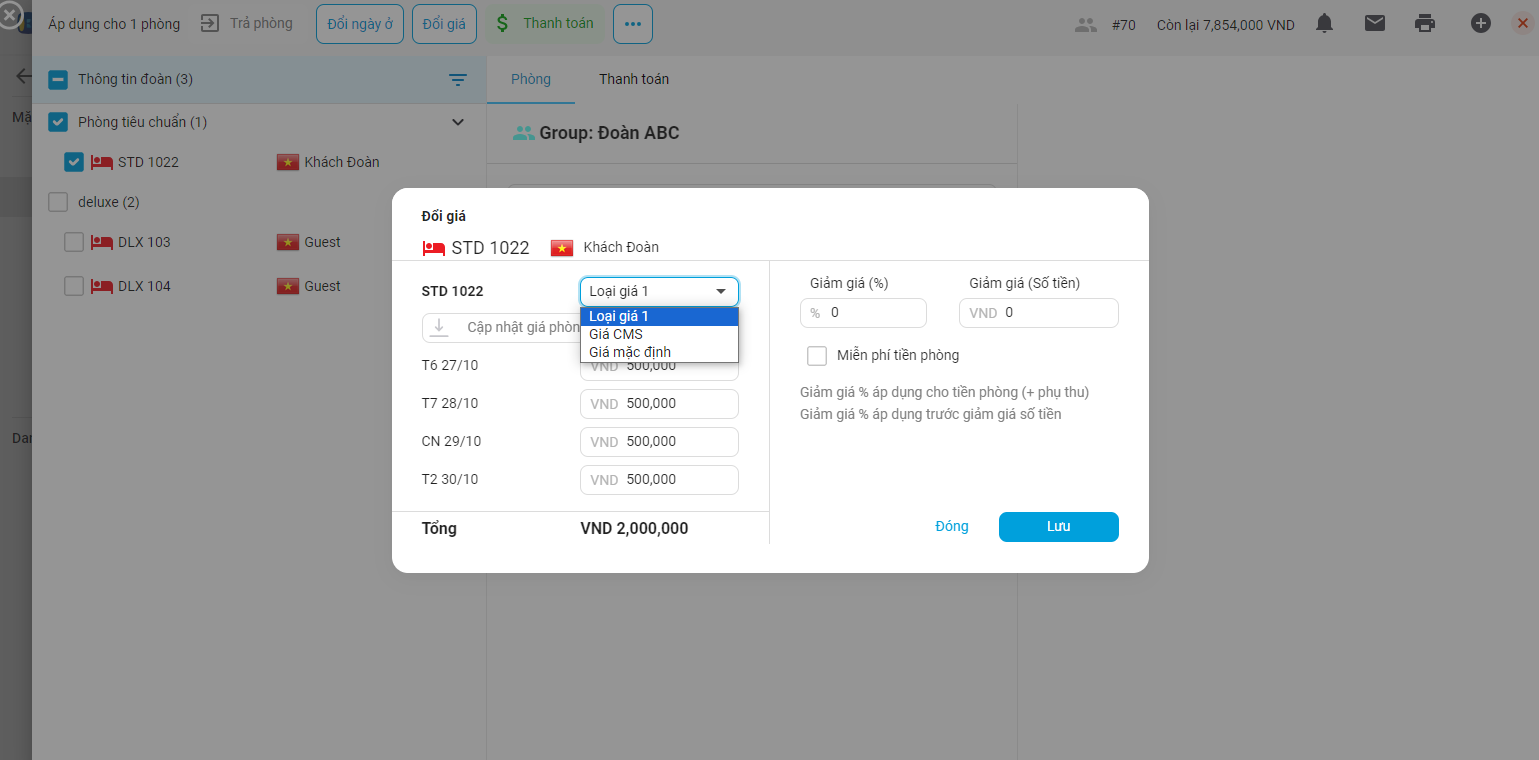The width and height of the screenshot is (1539, 760).
Task: Click the printer icon
Action: tap(1426, 23)
